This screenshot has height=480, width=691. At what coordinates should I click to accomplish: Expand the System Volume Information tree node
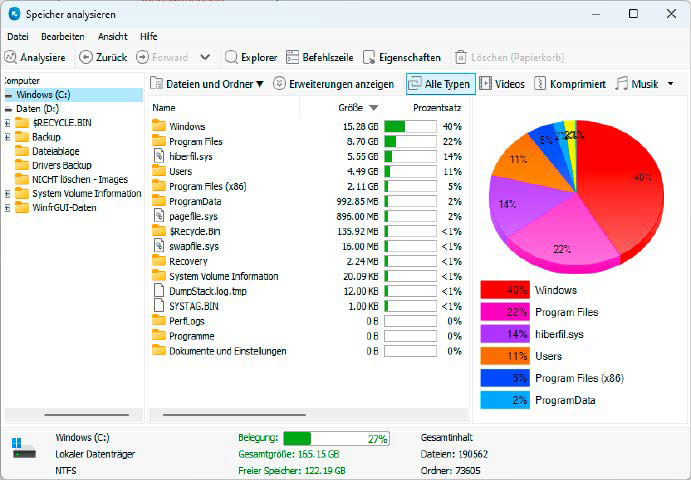pyautogui.click(x=7, y=193)
